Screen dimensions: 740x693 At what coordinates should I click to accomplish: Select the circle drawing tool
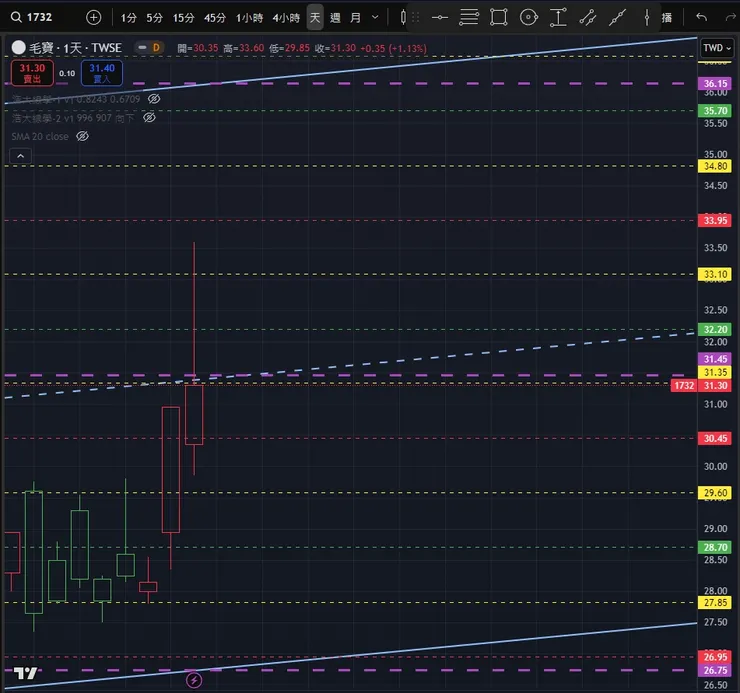(x=529, y=18)
